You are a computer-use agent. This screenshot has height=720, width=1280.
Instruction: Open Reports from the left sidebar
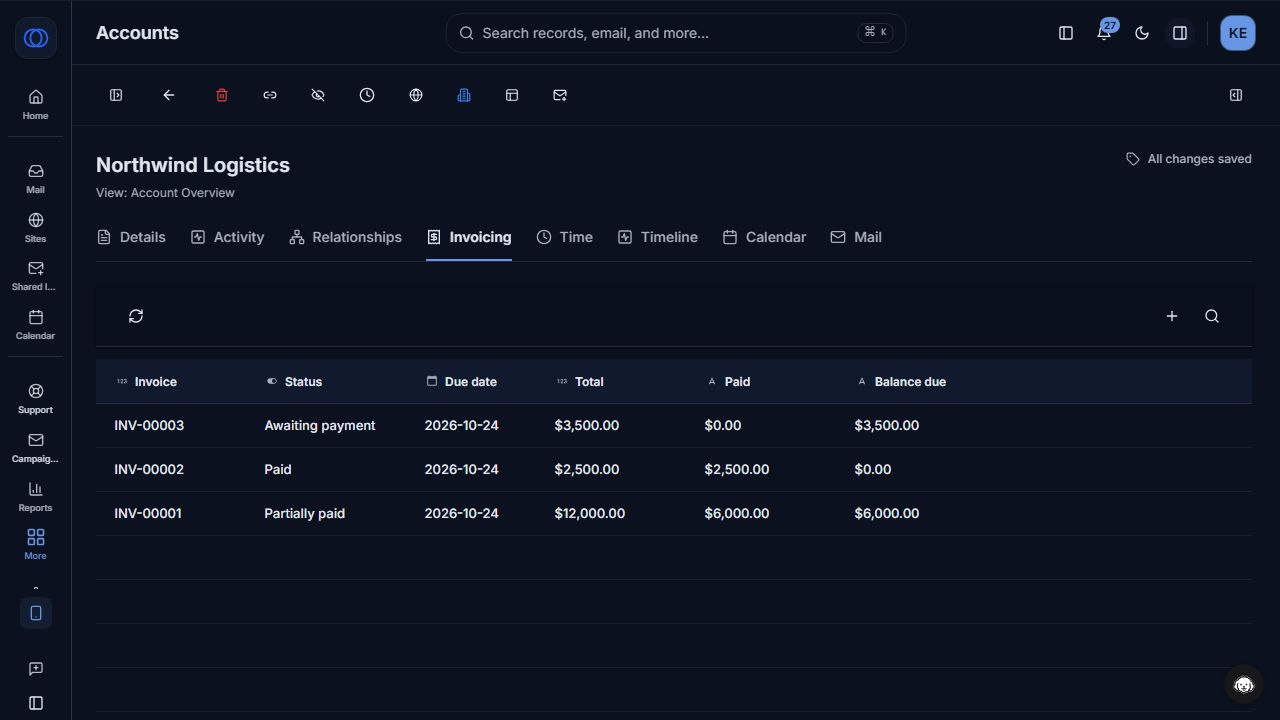[35, 496]
